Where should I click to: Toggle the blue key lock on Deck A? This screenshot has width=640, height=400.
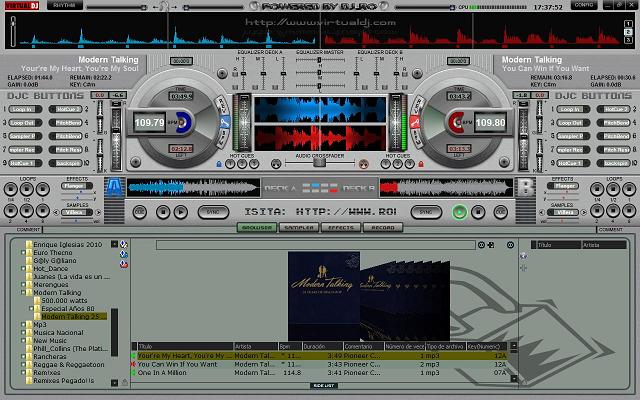tap(219, 164)
